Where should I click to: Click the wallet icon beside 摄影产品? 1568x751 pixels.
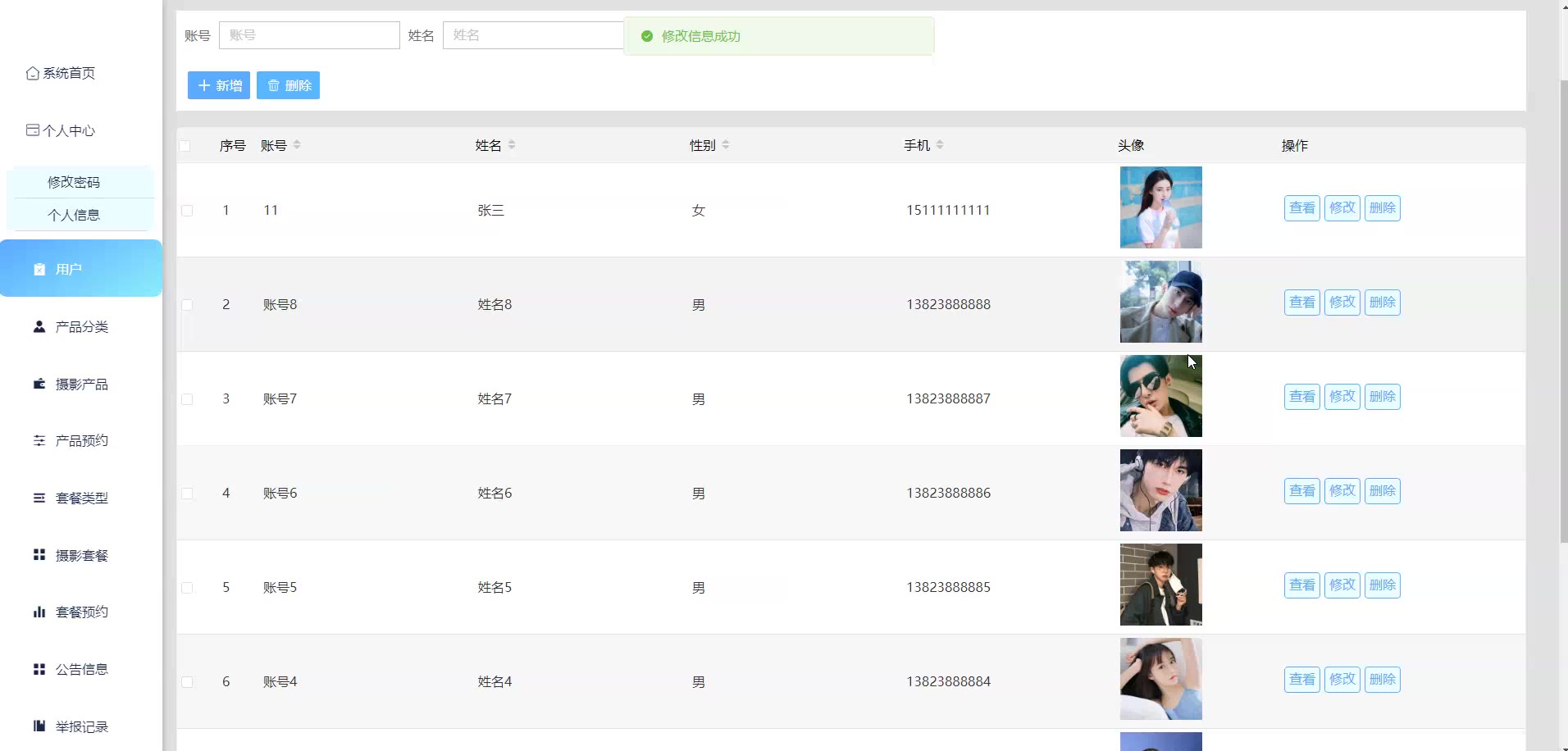click(39, 384)
